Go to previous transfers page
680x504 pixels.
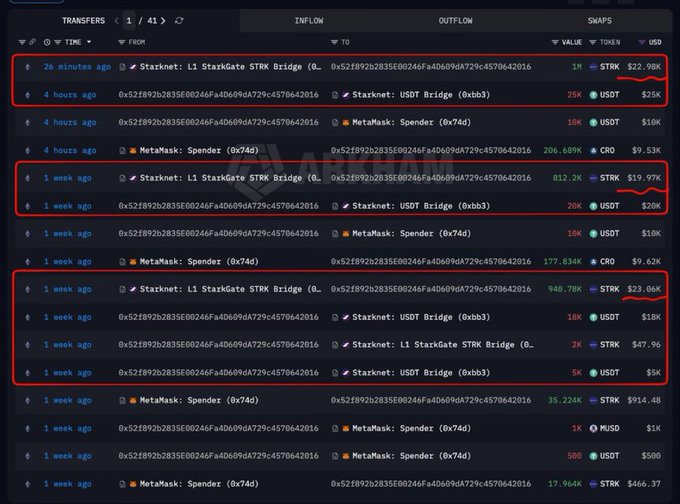[116, 20]
